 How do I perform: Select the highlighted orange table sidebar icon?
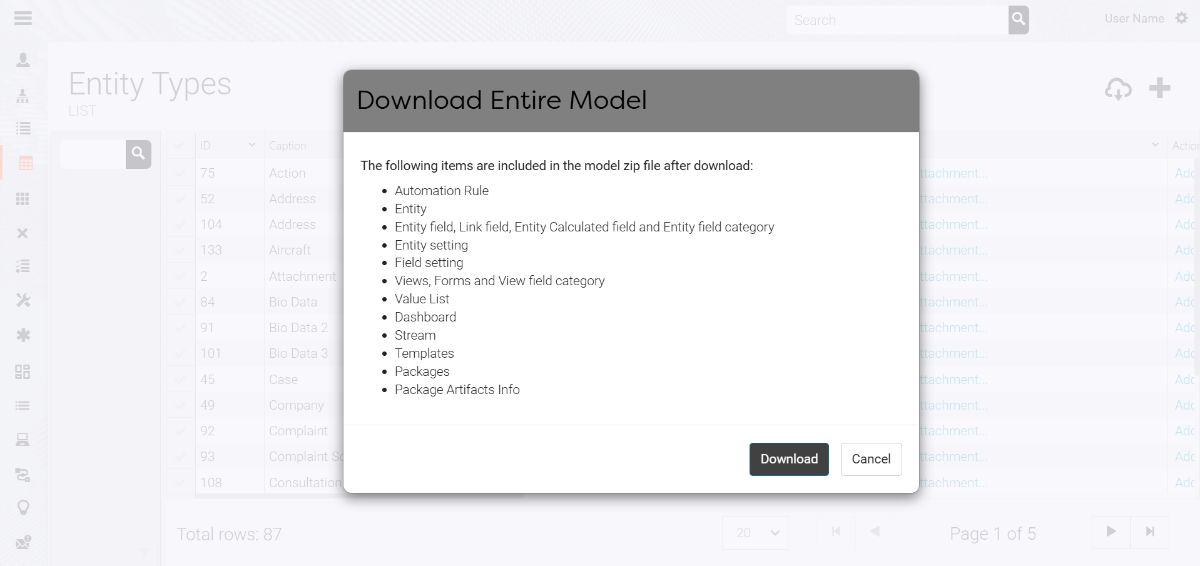(26, 163)
